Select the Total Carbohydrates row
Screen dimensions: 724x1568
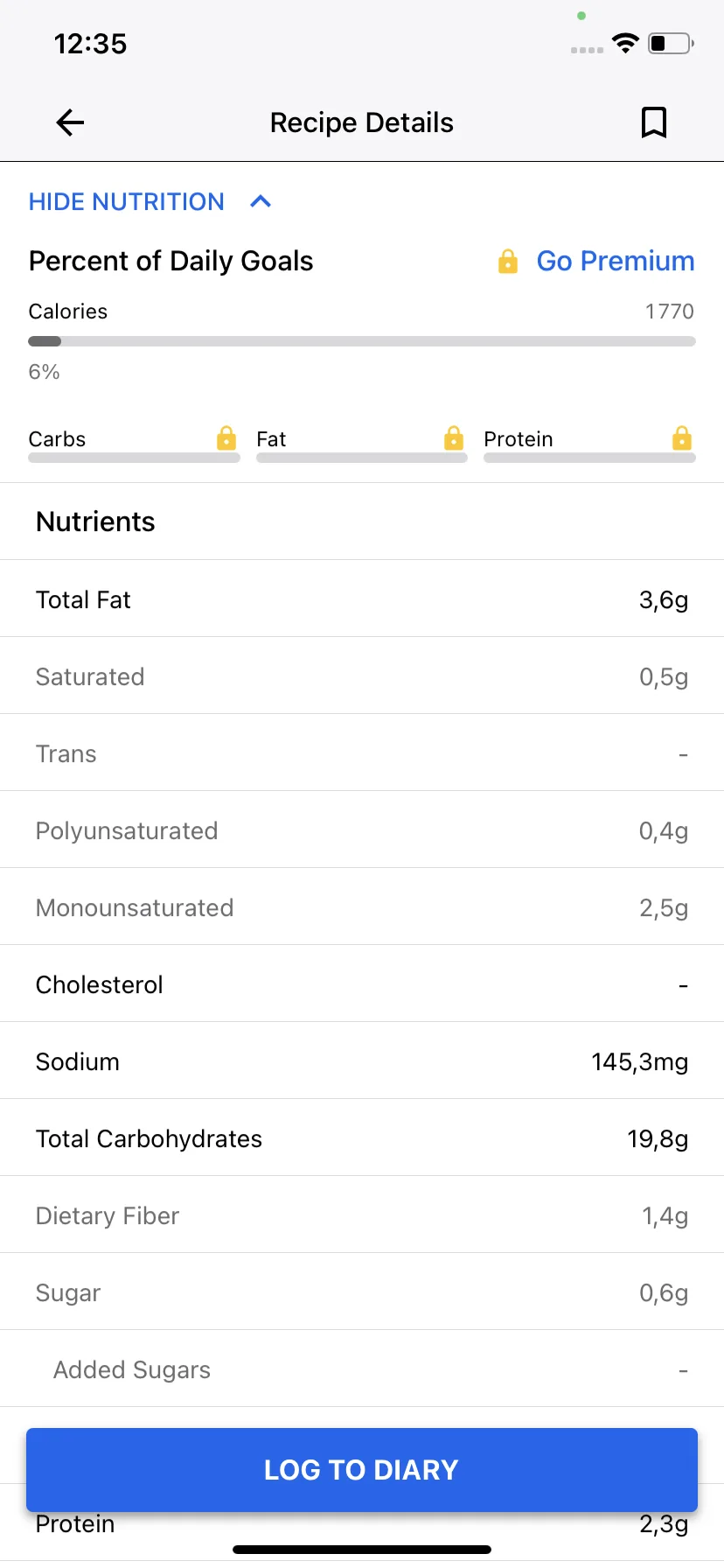click(362, 1137)
